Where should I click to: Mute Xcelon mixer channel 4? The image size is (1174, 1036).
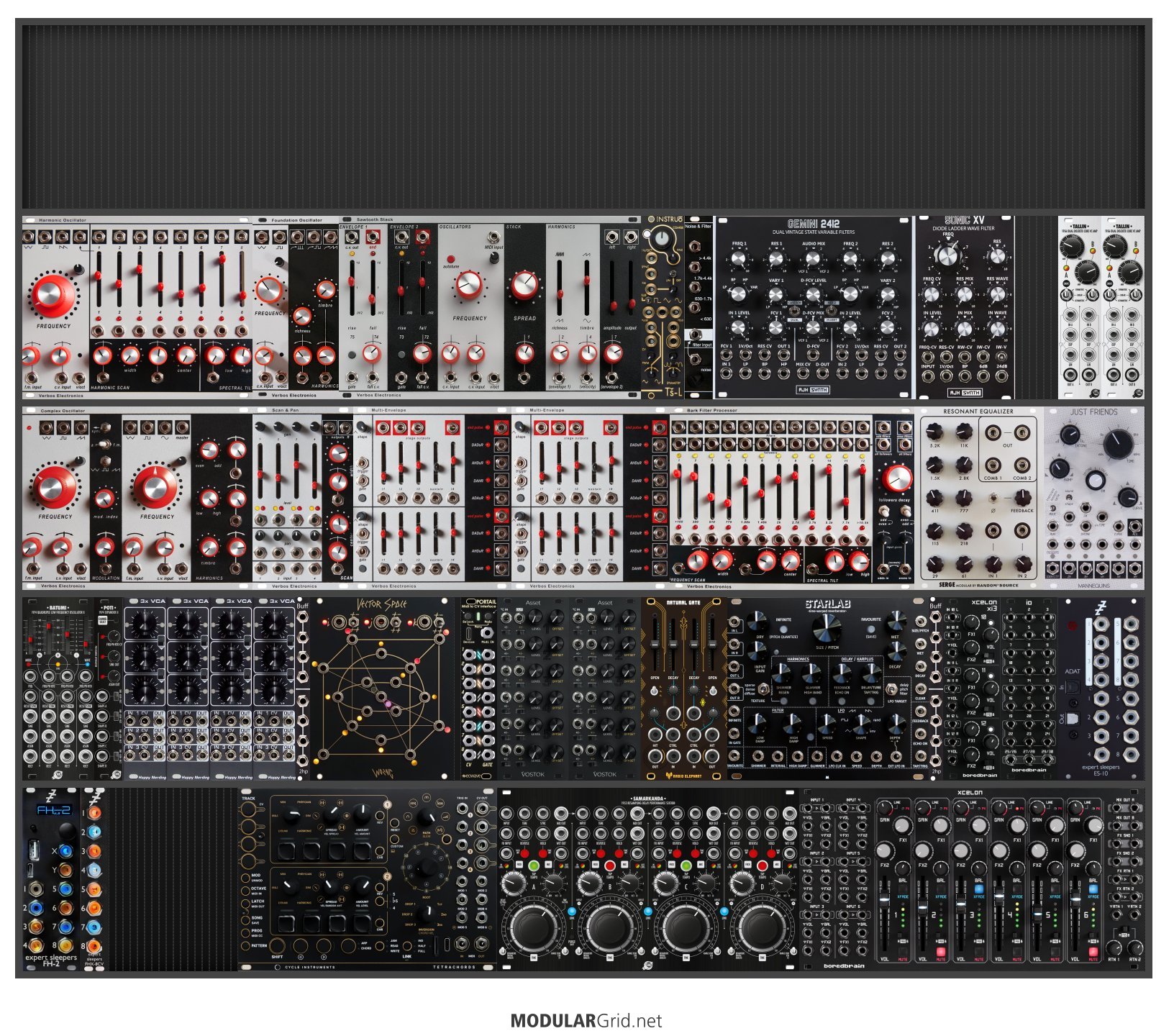(1017, 952)
